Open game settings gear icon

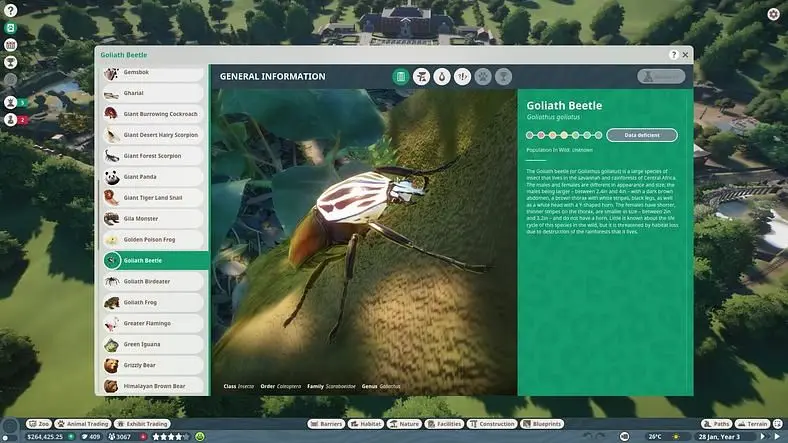[773, 14]
